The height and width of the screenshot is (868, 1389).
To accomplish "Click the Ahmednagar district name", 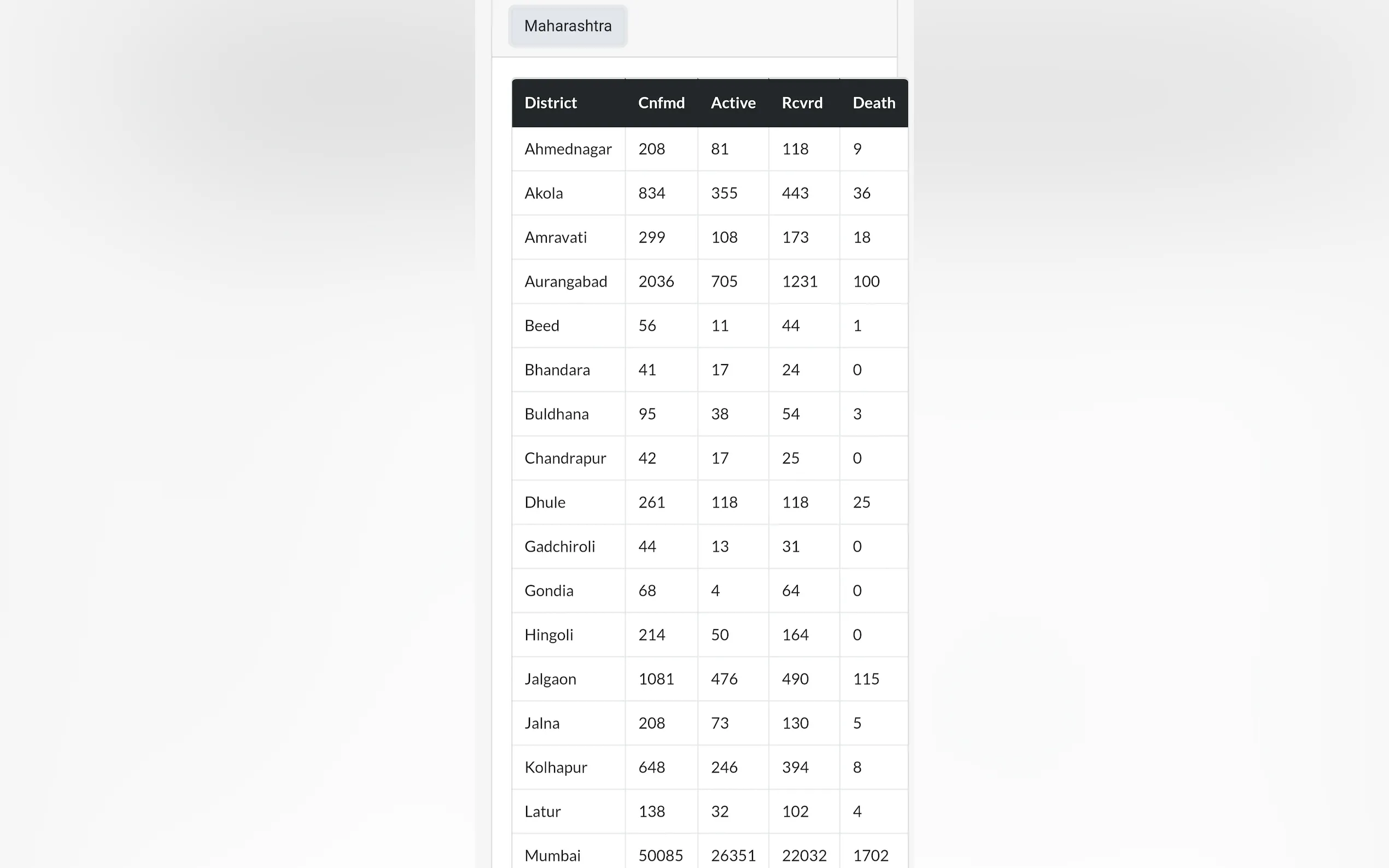I will [568, 149].
